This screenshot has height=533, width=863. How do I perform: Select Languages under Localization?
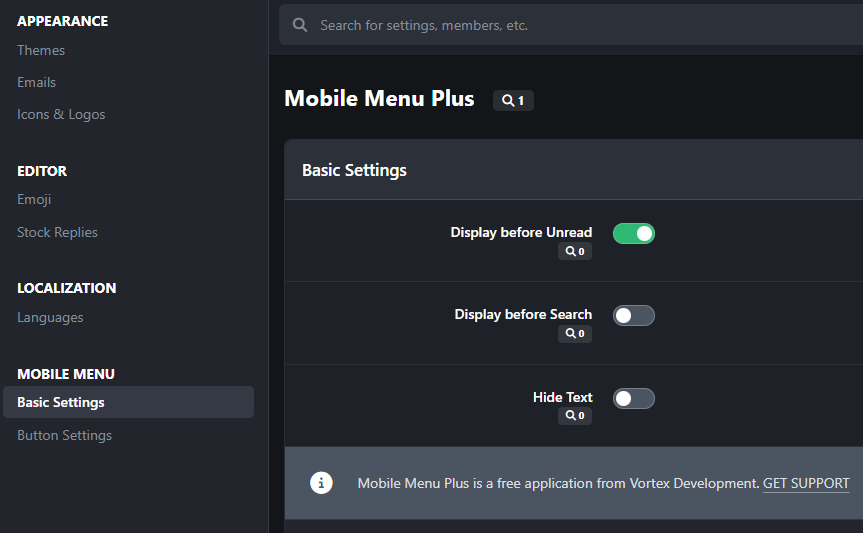point(50,317)
